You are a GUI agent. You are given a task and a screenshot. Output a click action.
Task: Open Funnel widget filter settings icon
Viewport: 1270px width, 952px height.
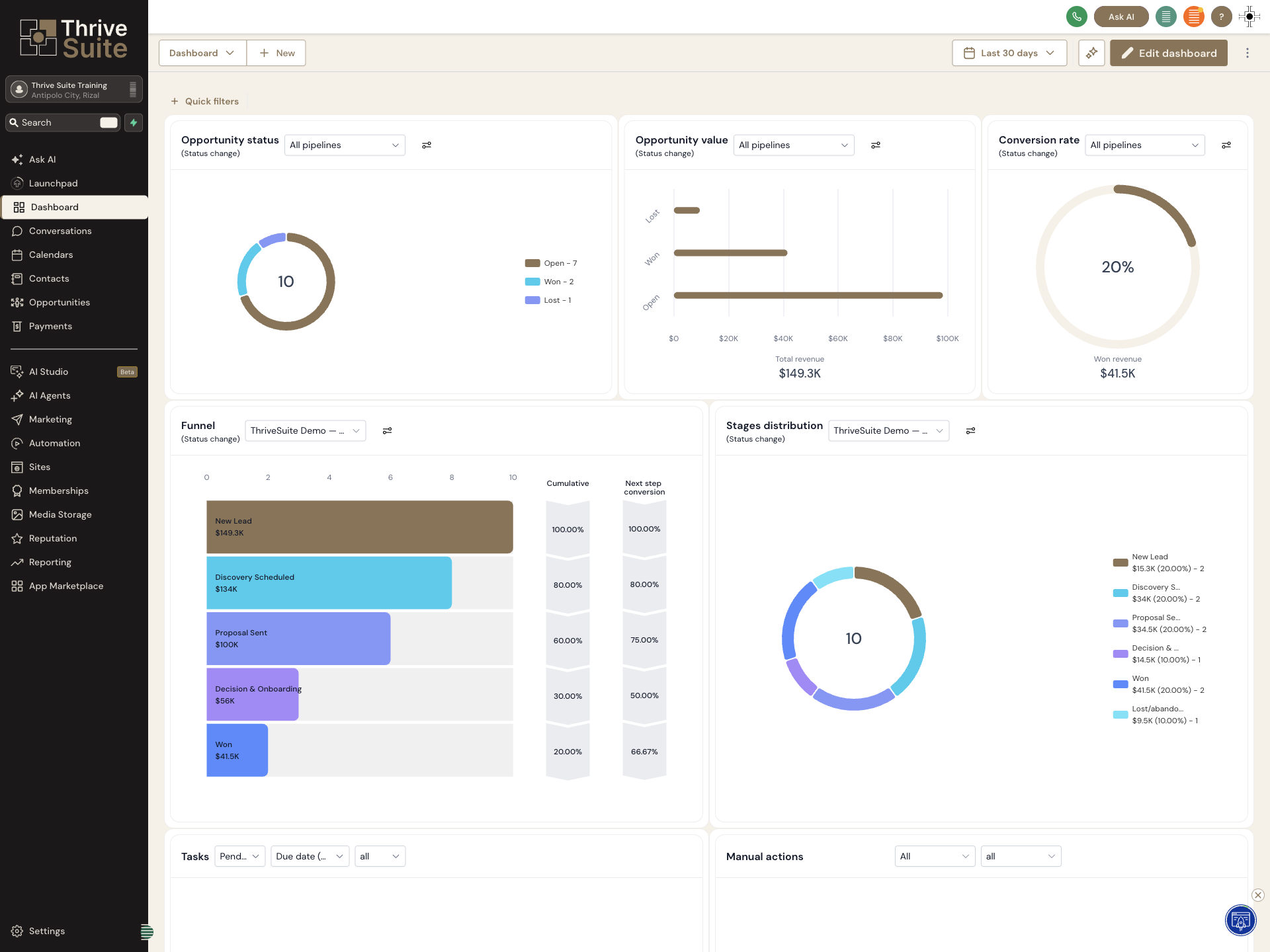pyautogui.click(x=388, y=431)
